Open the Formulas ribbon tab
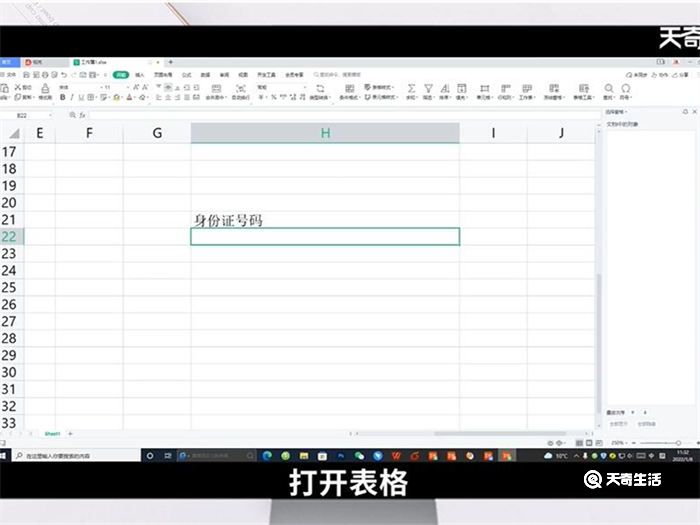The image size is (700, 525). pyautogui.click(x=187, y=75)
